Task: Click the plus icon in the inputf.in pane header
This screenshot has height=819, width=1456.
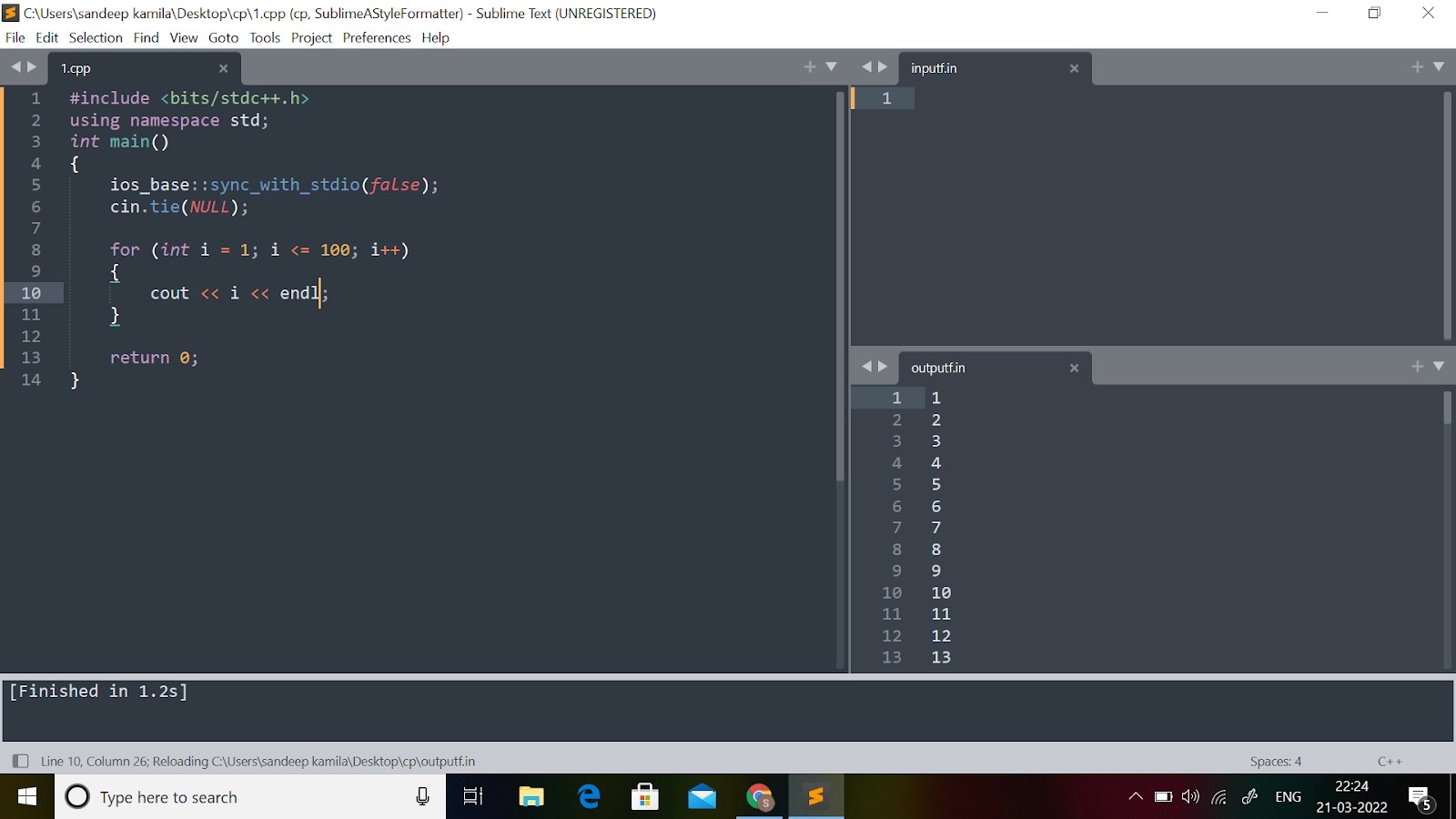Action: coord(1416,66)
